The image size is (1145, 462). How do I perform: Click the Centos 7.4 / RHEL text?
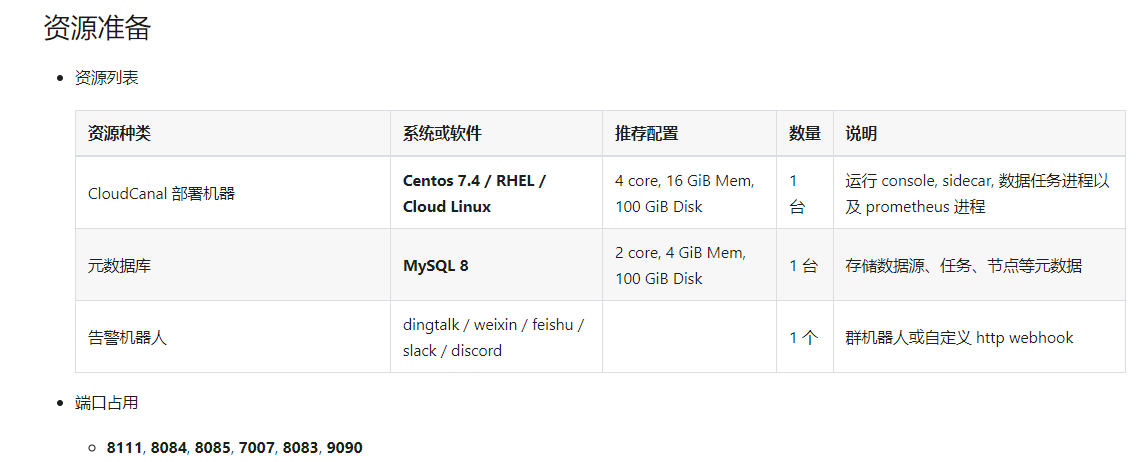(474, 181)
